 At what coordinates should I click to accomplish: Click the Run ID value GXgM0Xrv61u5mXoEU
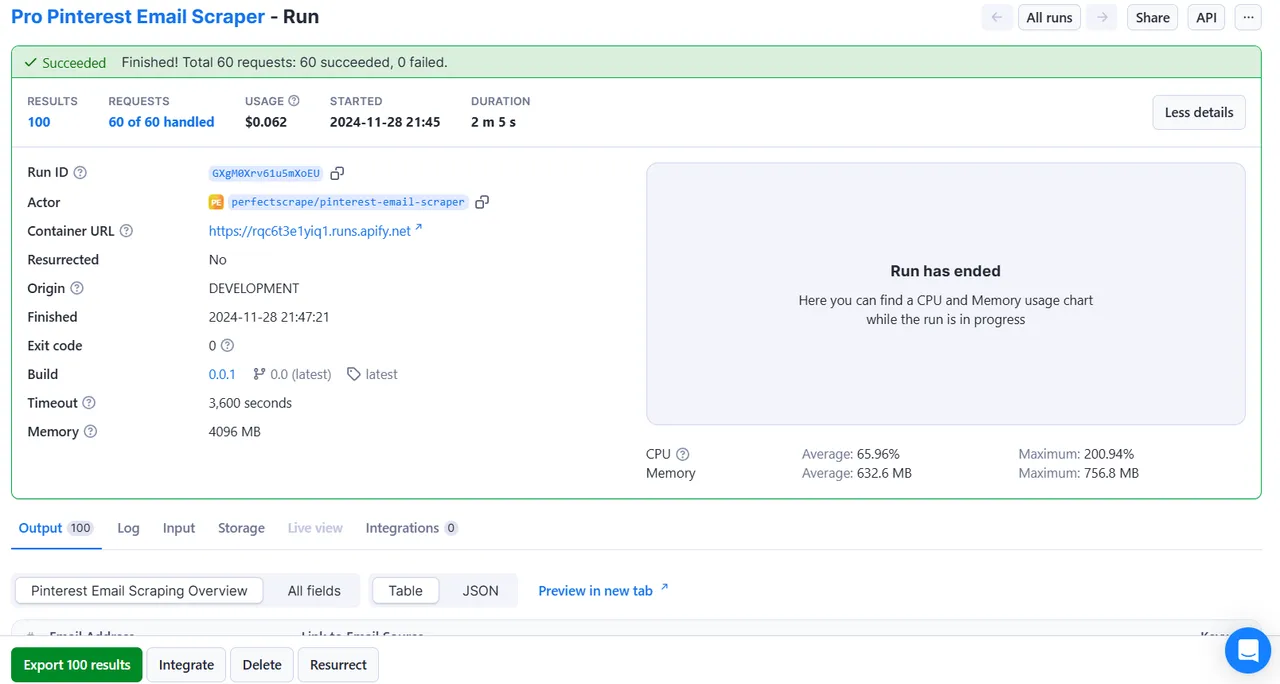(266, 173)
